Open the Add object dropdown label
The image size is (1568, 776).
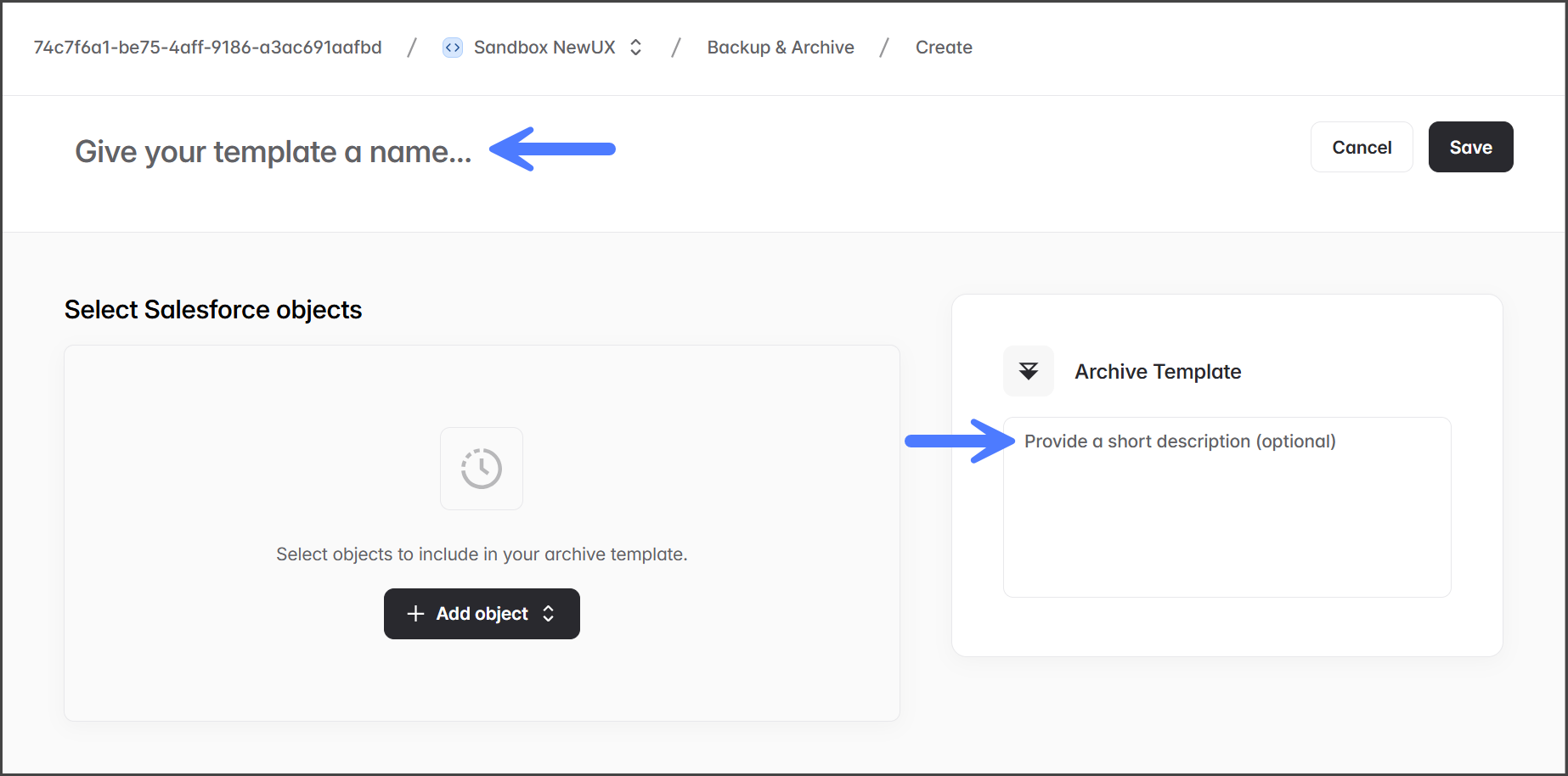point(482,614)
